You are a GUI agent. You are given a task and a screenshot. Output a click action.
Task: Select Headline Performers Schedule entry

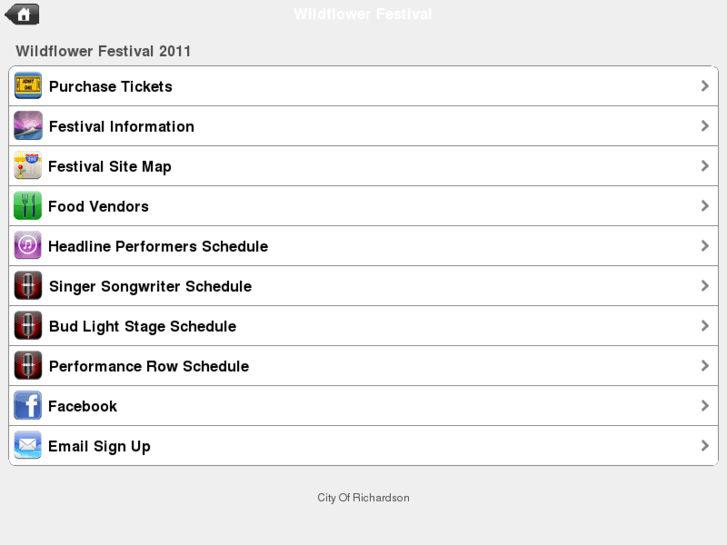tap(158, 247)
